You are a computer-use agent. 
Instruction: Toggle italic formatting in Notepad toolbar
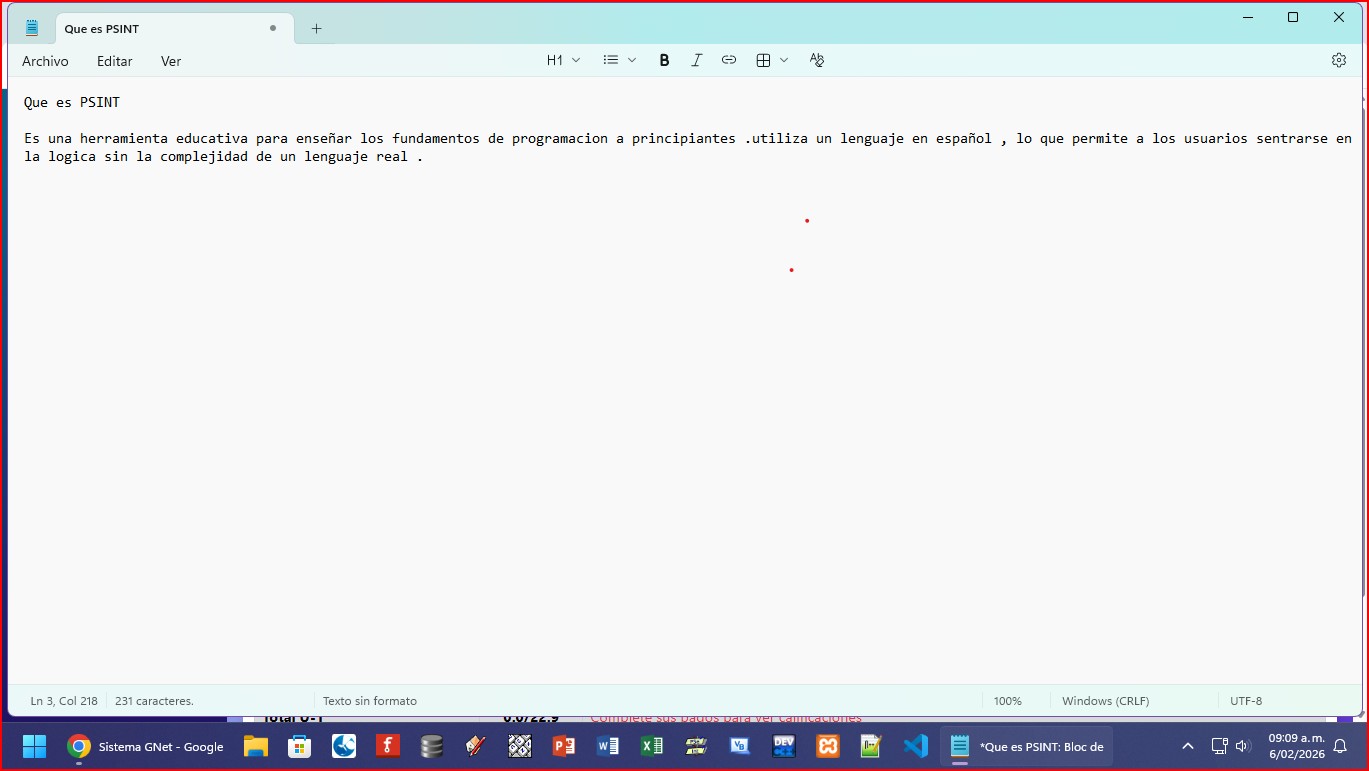(x=697, y=60)
